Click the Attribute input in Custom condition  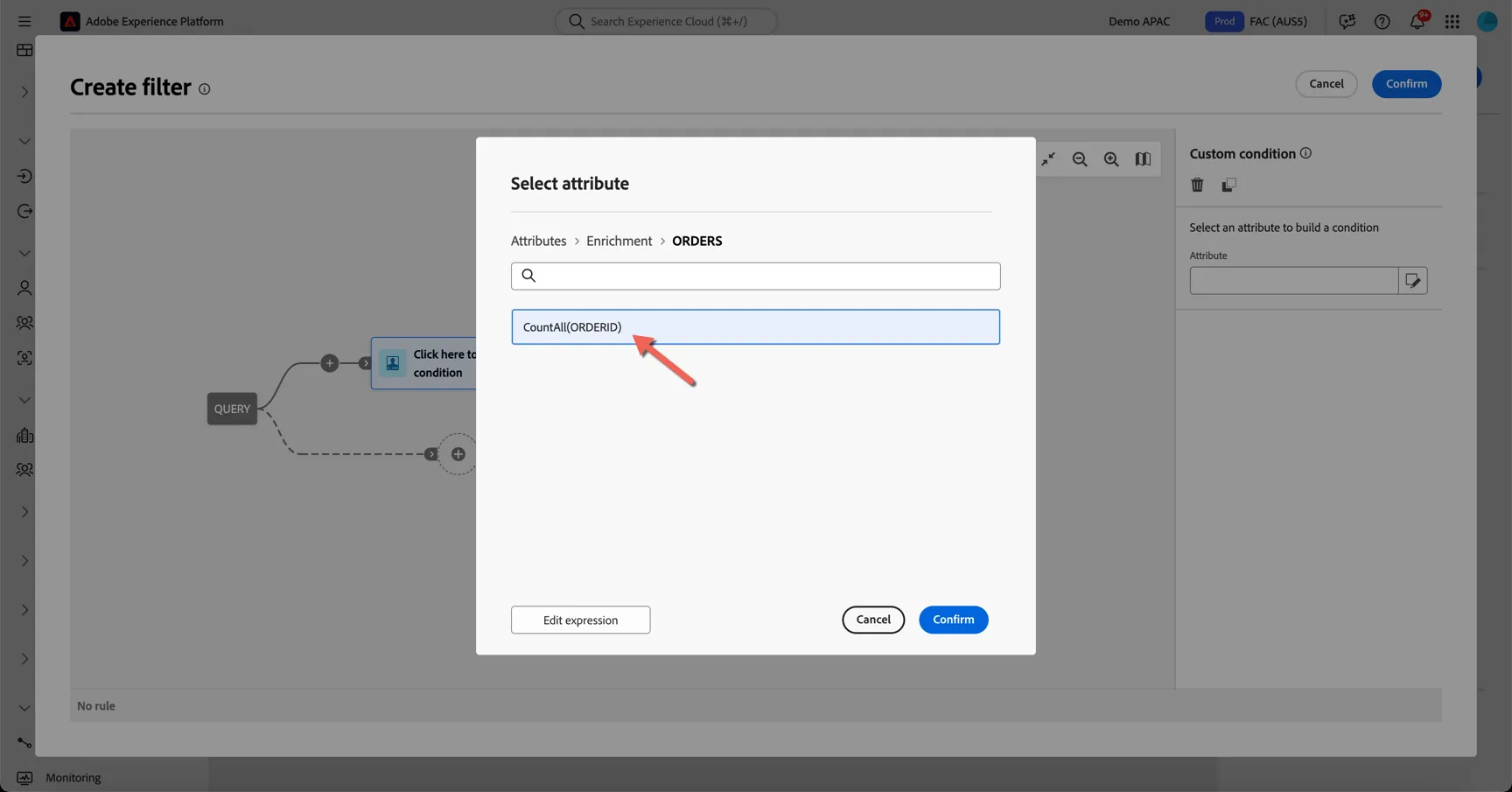click(1293, 281)
